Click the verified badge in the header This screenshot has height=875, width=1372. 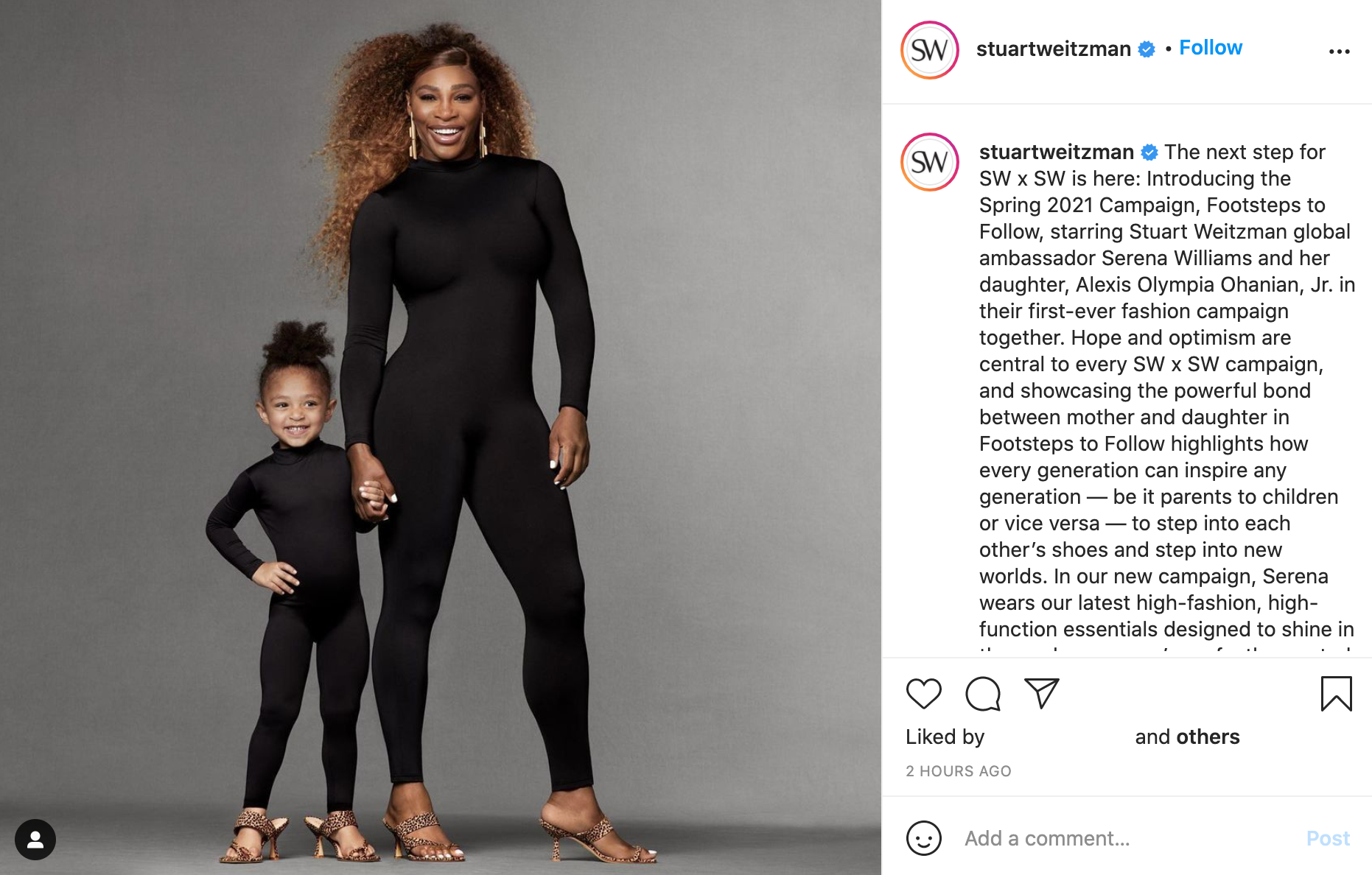[1147, 49]
